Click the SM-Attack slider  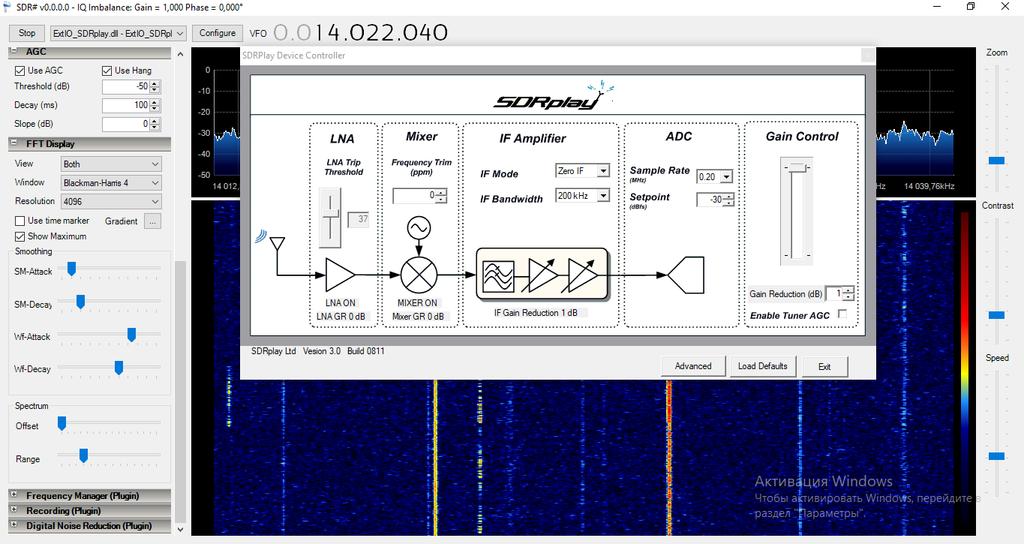tap(72, 268)
